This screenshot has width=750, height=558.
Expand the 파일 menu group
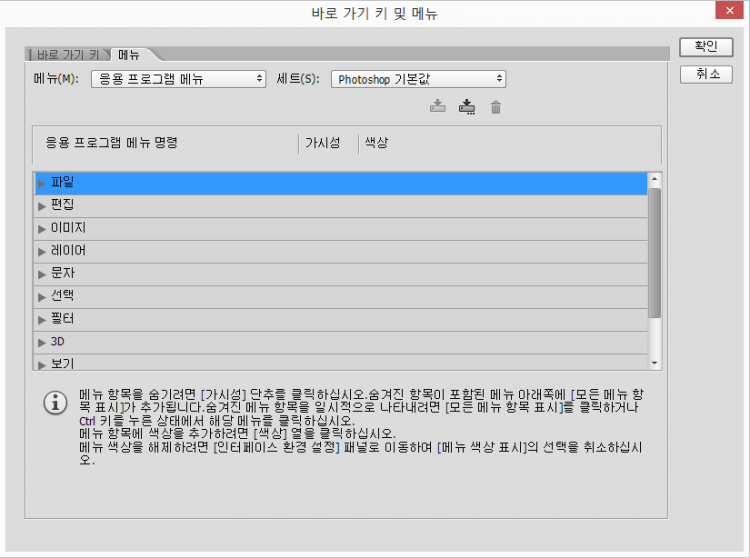[x=42, y=183]
